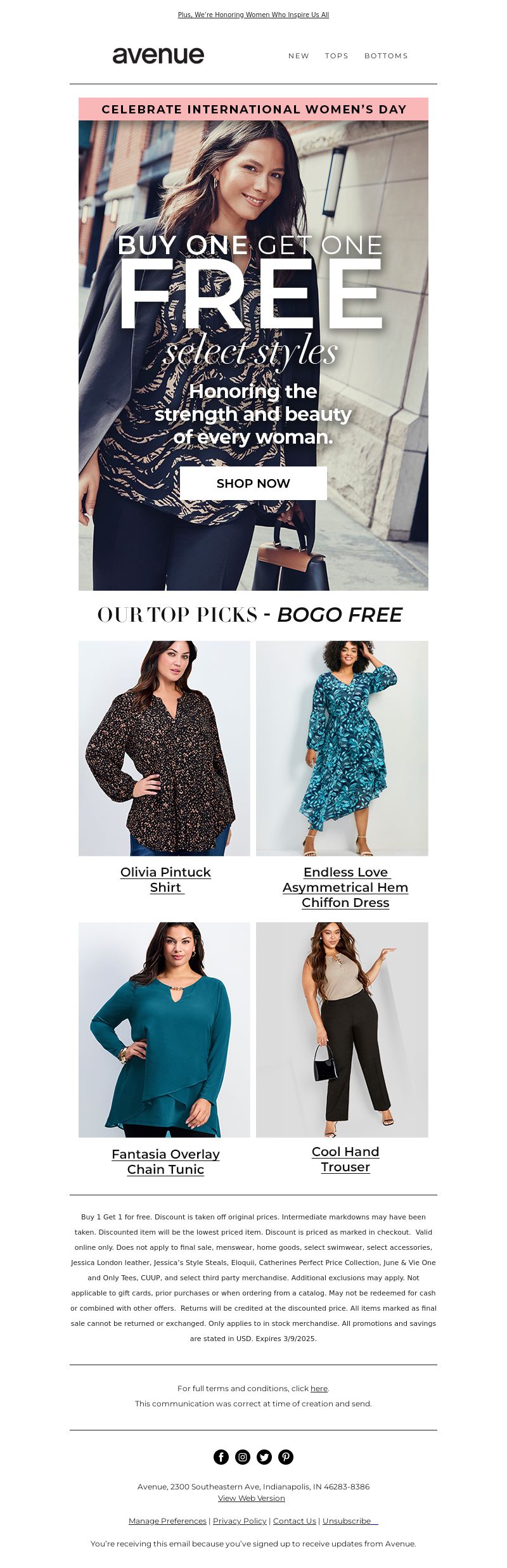
Task: Open the Twitter social icon
Action: [264, 1457]
